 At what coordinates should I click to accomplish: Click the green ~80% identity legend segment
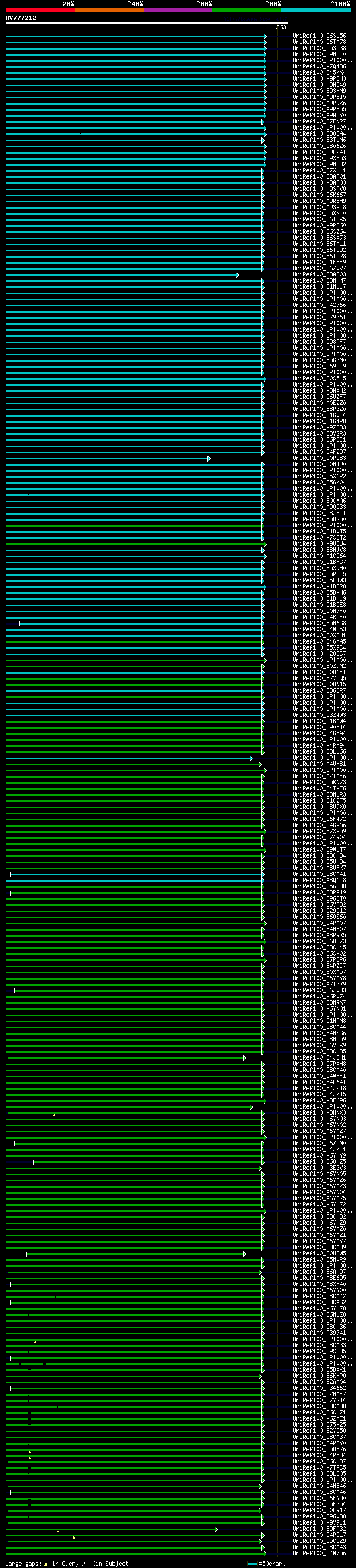point(246,11)
